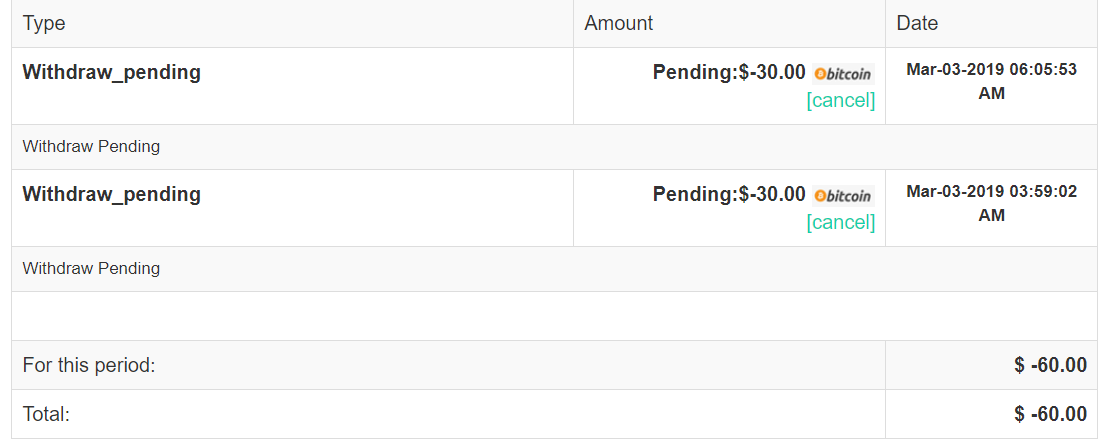This screenshot has height=440, width=1101.
Task: Click the $ -60.00 amount for this period
Action: [x=1050, y=365]
